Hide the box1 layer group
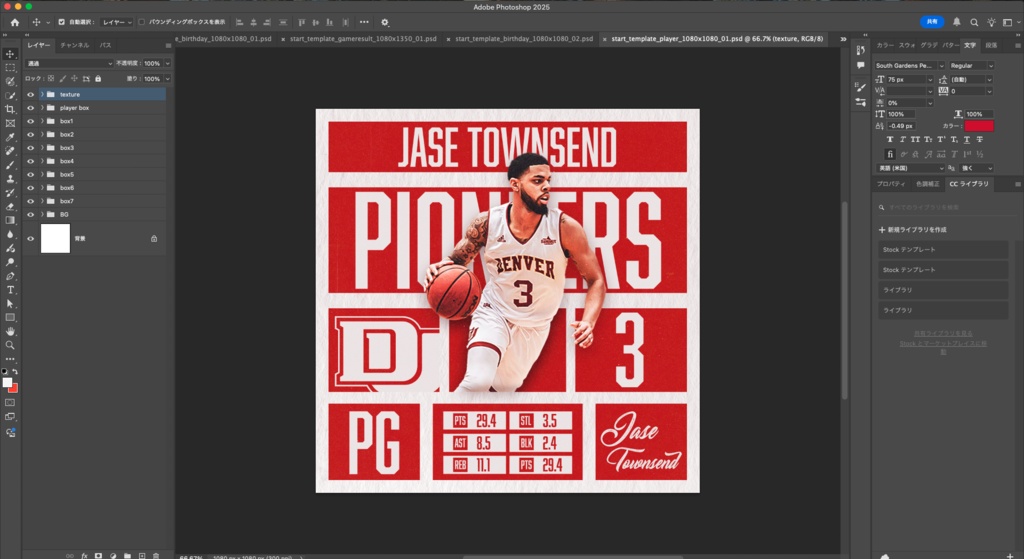1024x559 pixels. click(x=30, y=121)
